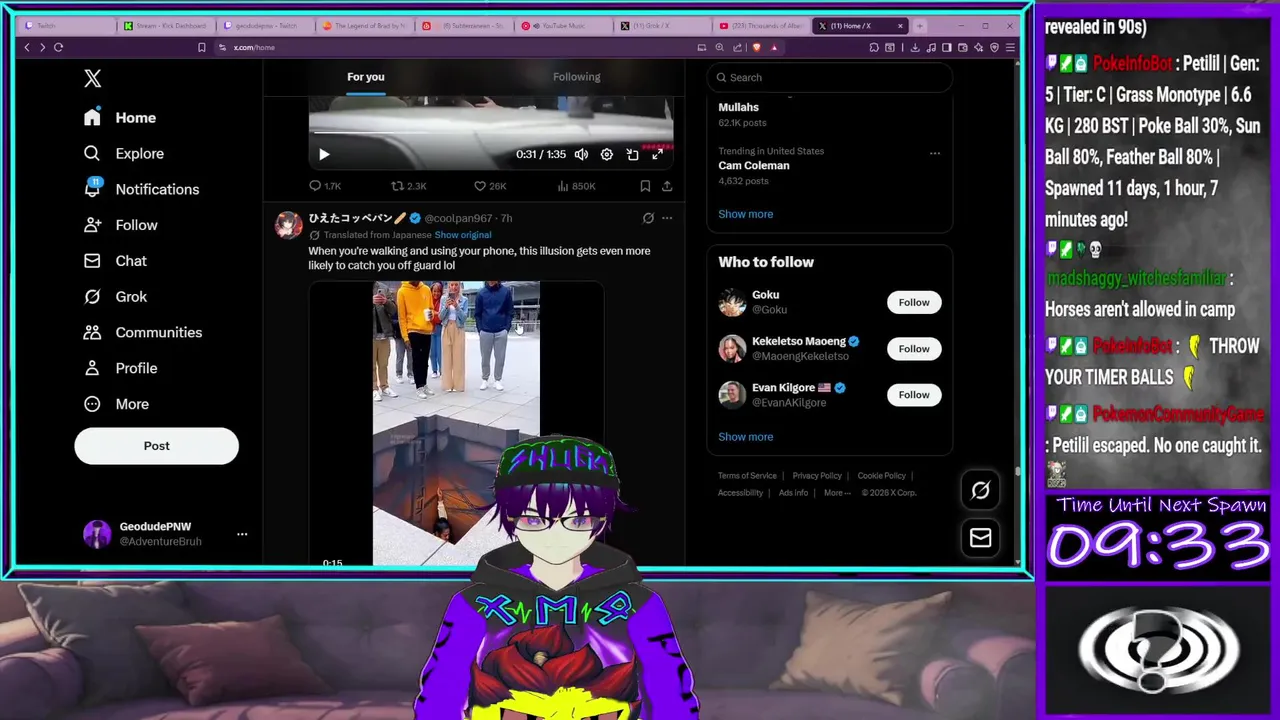Open Grok from the sidebar
The width and height of the screenshot is (1280, 720).
click(116, 296)
